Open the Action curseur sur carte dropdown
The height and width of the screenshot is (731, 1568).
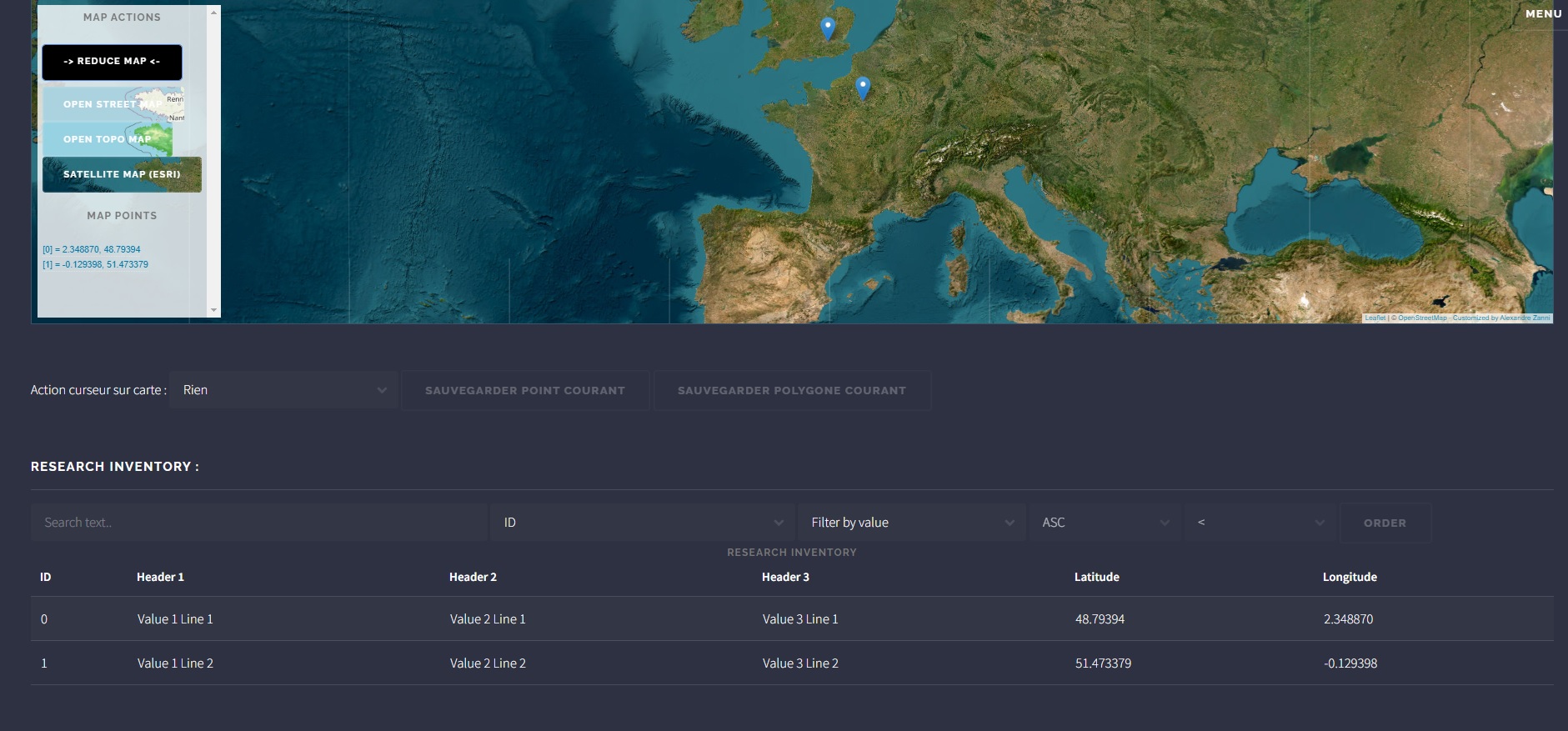[283, 390]
